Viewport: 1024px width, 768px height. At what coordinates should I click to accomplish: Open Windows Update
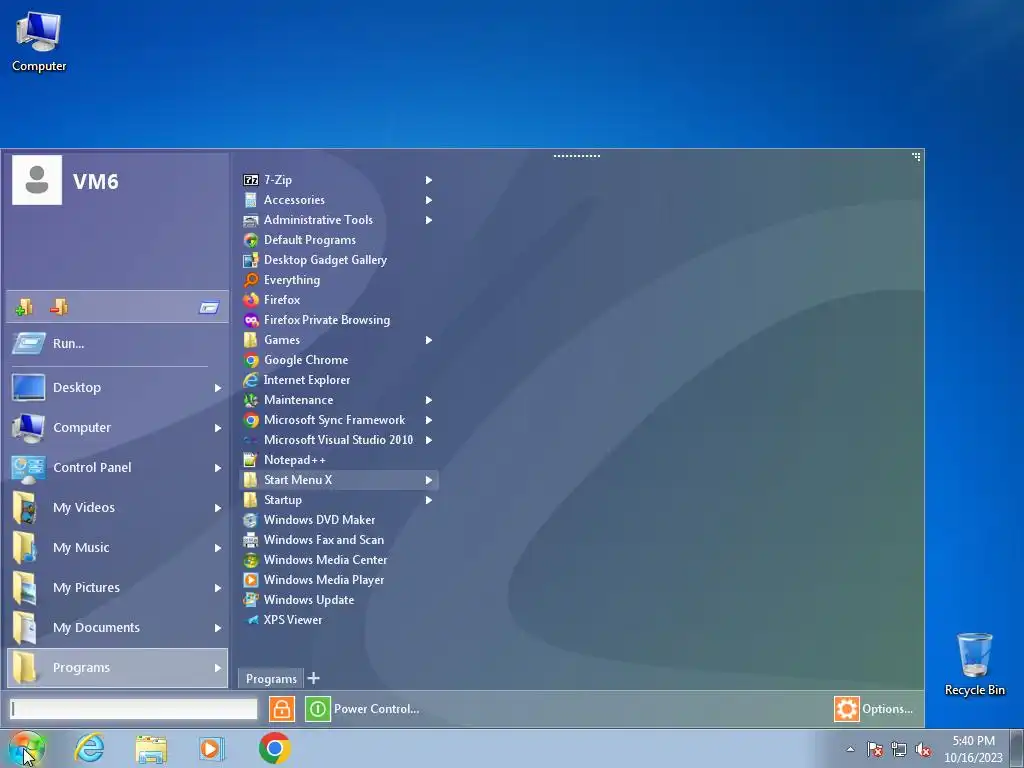tap(298, 600)
